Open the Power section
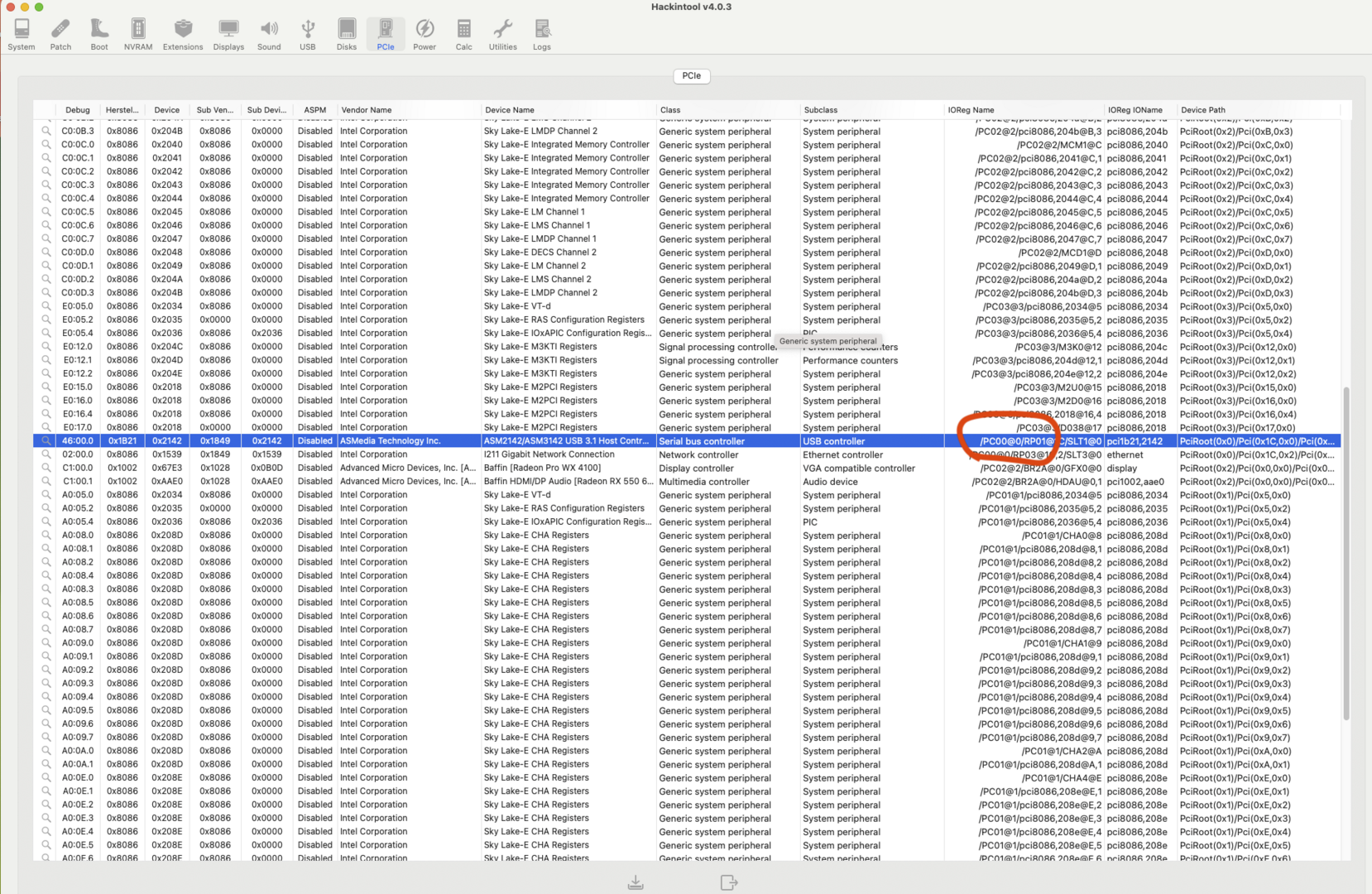 coord(425,35)
